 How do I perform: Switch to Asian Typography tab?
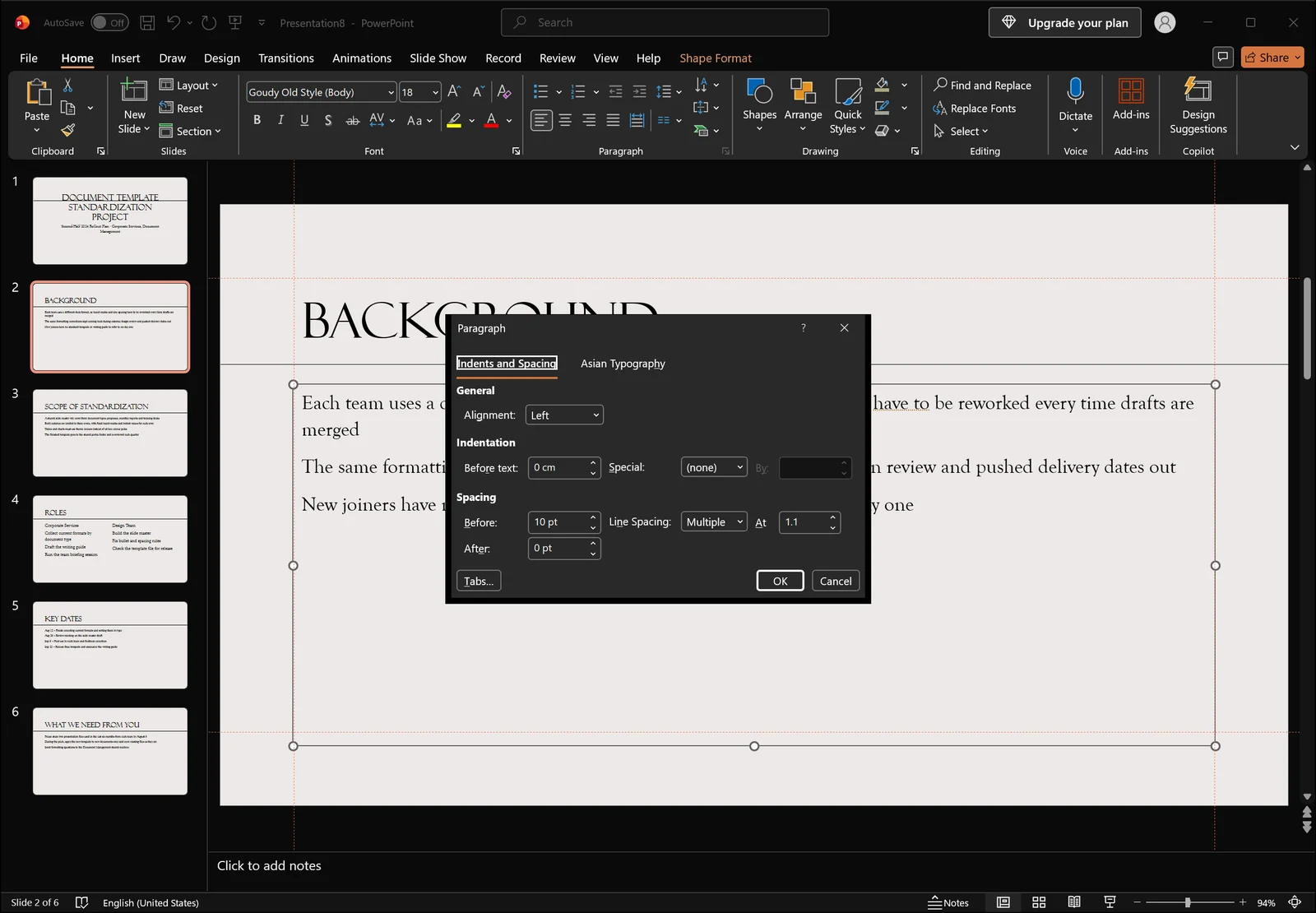coord(623,364)
